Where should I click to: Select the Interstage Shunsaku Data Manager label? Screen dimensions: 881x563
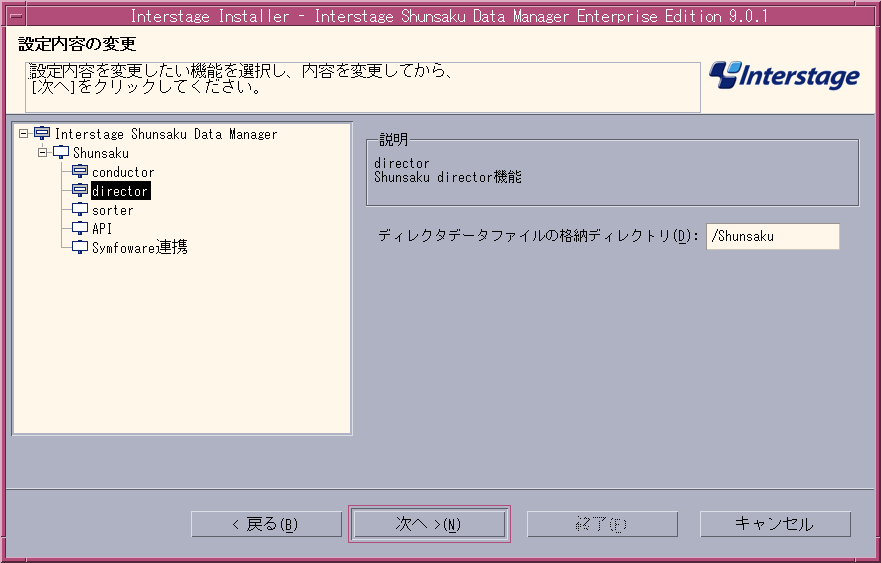[x=166, y=134]
